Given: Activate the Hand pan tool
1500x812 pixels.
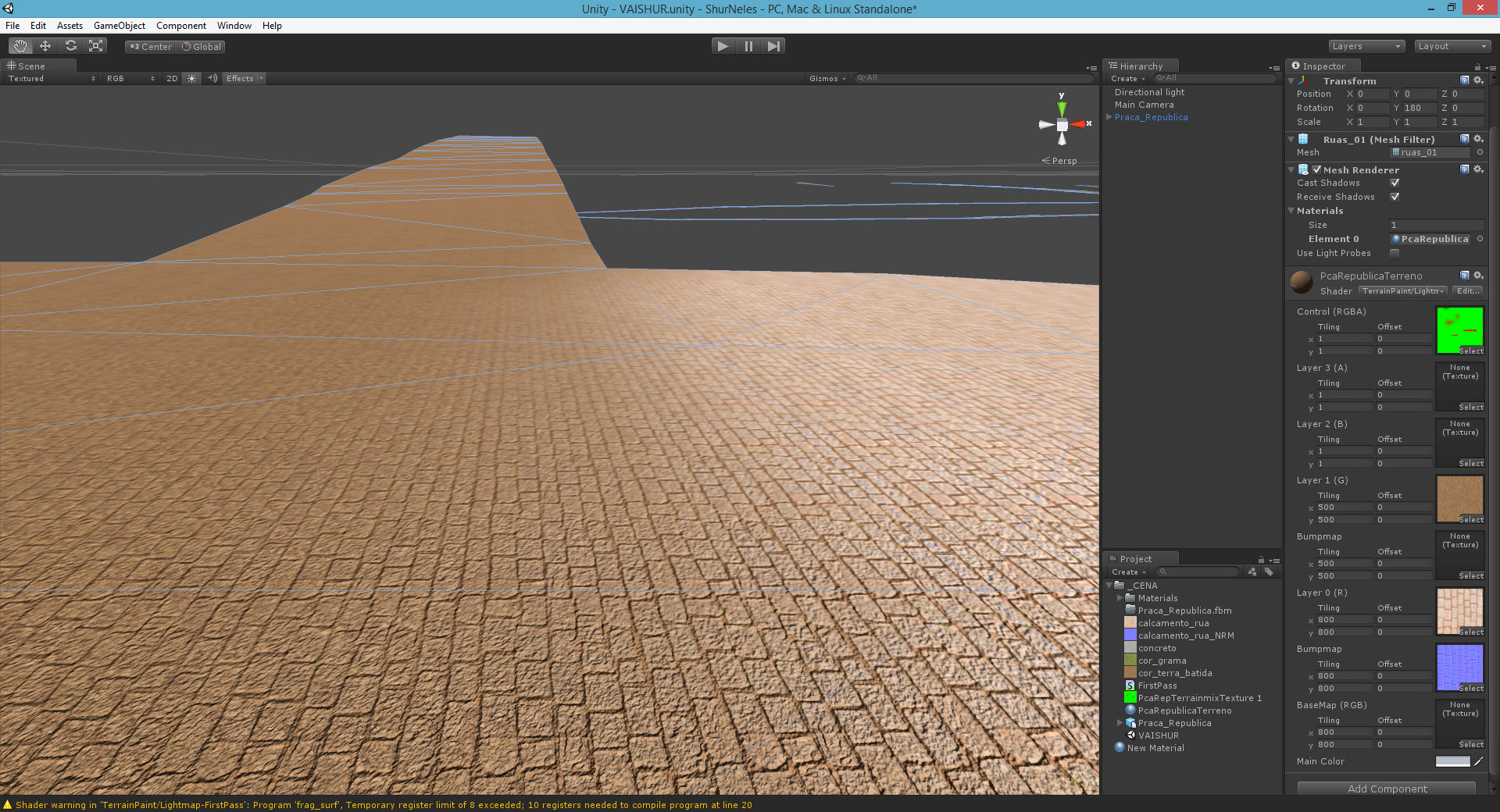Looking at the screenshot, I should (x=20, y=45).
